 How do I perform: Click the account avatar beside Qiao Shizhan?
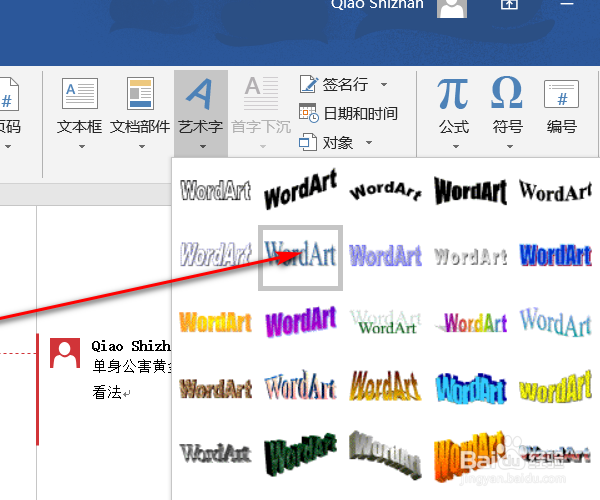[452, 8]
